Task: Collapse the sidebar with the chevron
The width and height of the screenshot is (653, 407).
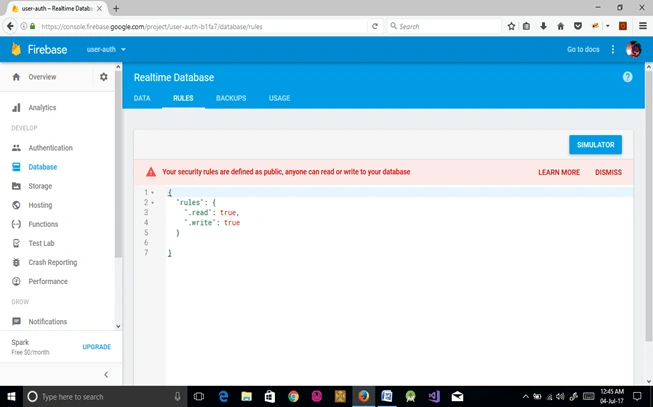Action: click(x=106, y=375)
